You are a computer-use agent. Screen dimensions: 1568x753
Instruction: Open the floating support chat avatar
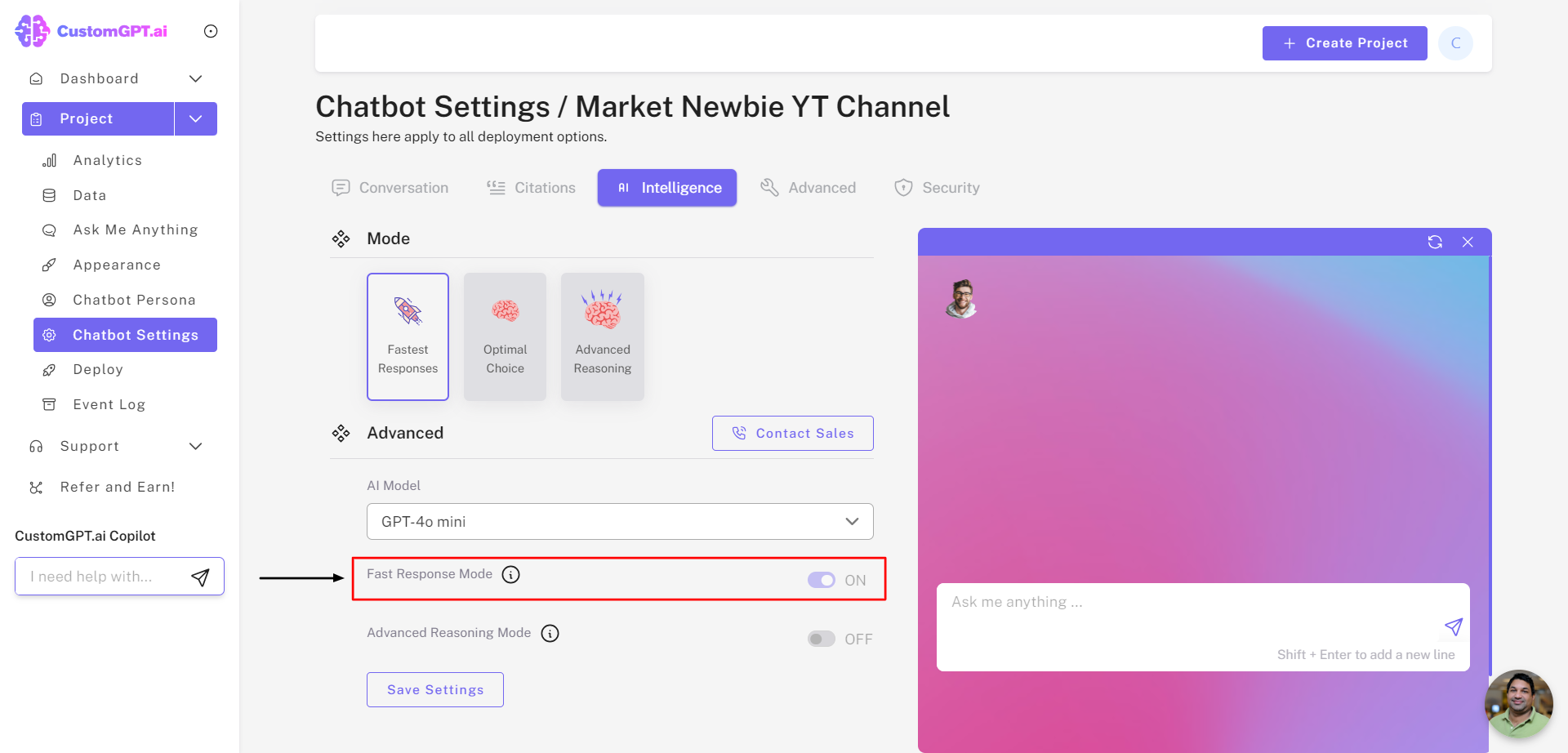coord(1519,704)
